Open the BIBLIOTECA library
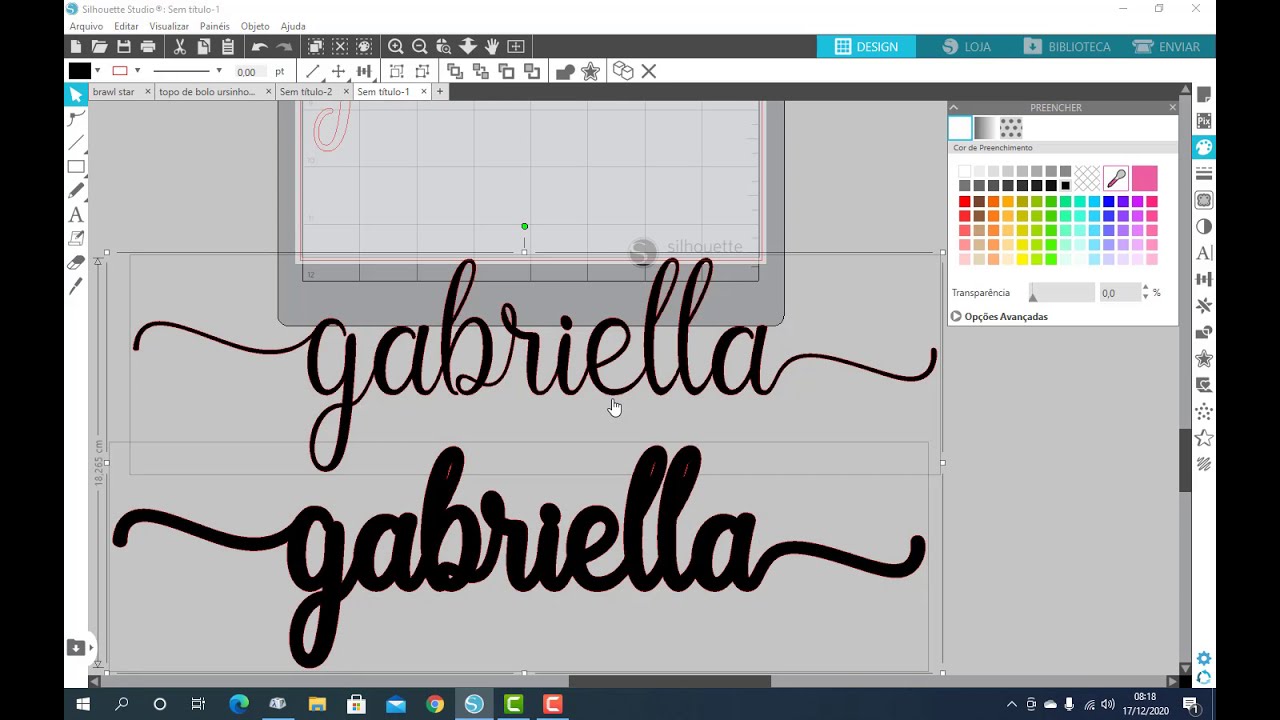This screenshot has height=720, width=1280. (x=1067, y=47)
